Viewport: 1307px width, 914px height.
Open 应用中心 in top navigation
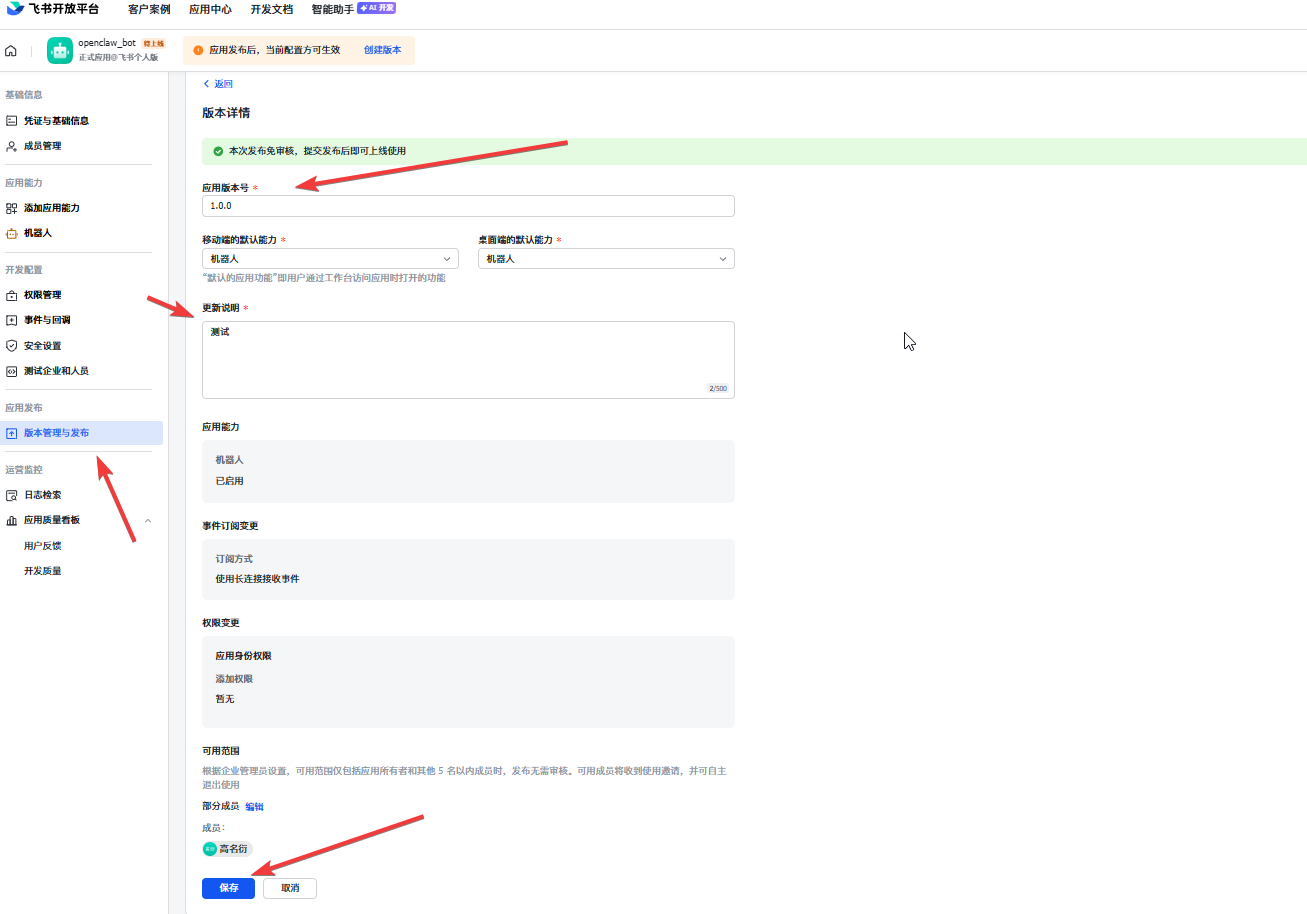tap(210, 9)
